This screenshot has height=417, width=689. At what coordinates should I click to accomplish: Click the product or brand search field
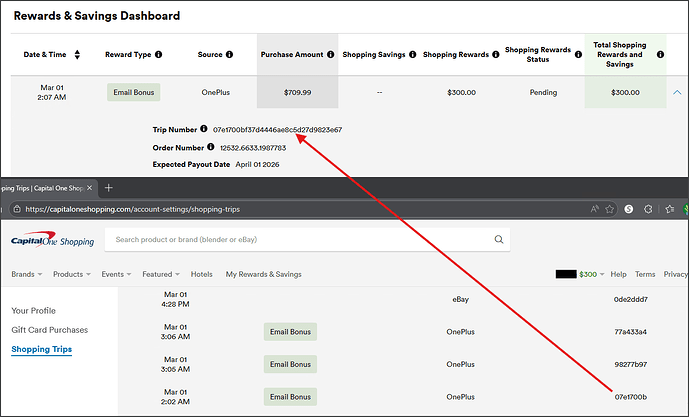click(300, 240)
